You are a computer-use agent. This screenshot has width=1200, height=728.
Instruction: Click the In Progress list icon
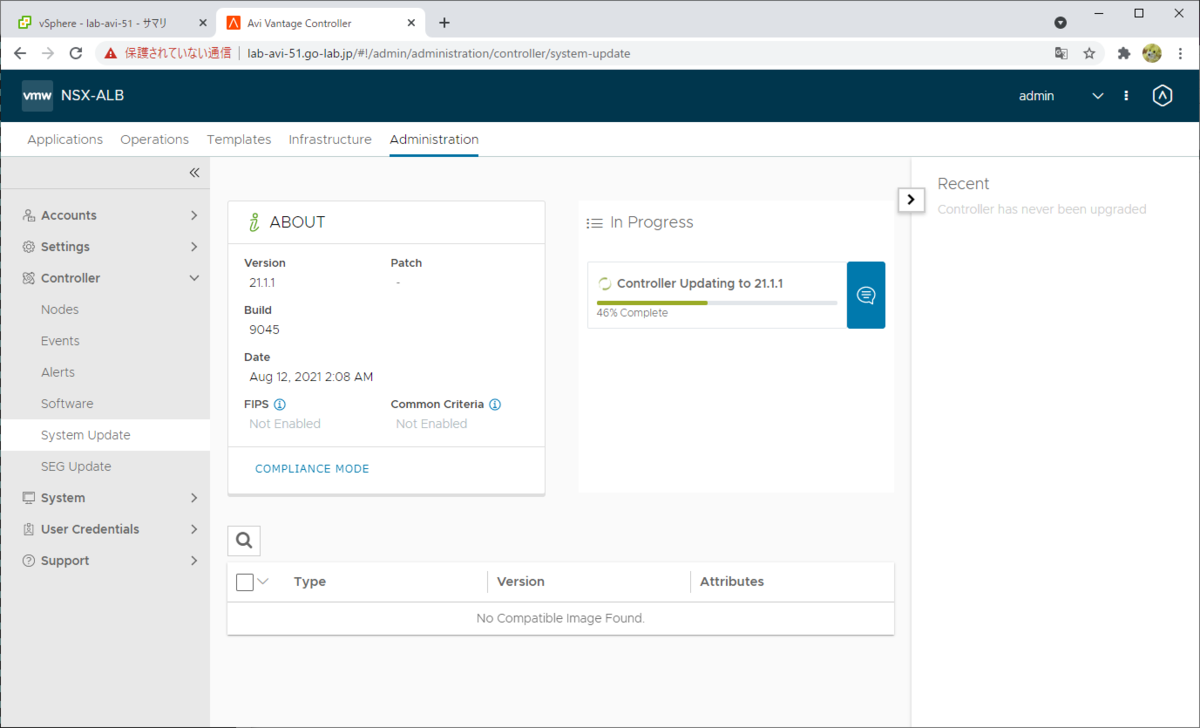click(x=594, y=223)
